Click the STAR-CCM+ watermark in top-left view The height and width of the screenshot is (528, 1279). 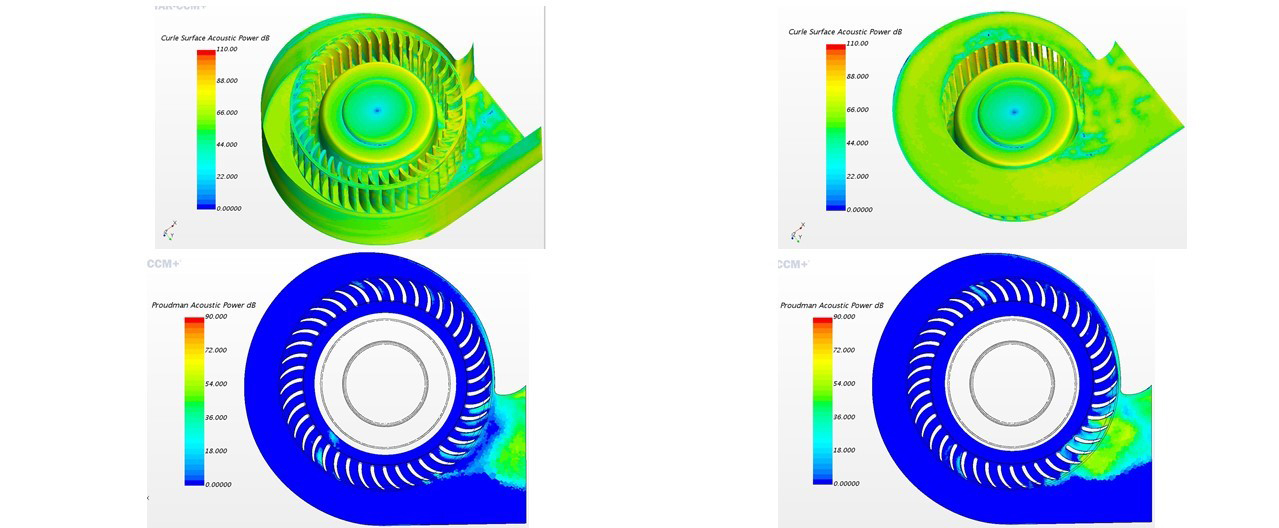click(x=180, y=7)
